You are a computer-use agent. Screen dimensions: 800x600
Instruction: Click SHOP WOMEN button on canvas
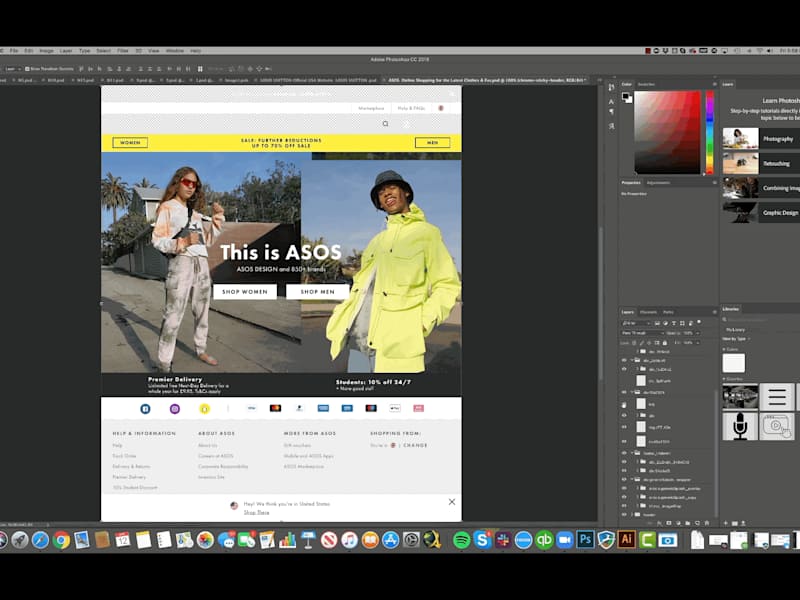click(245, 291)
